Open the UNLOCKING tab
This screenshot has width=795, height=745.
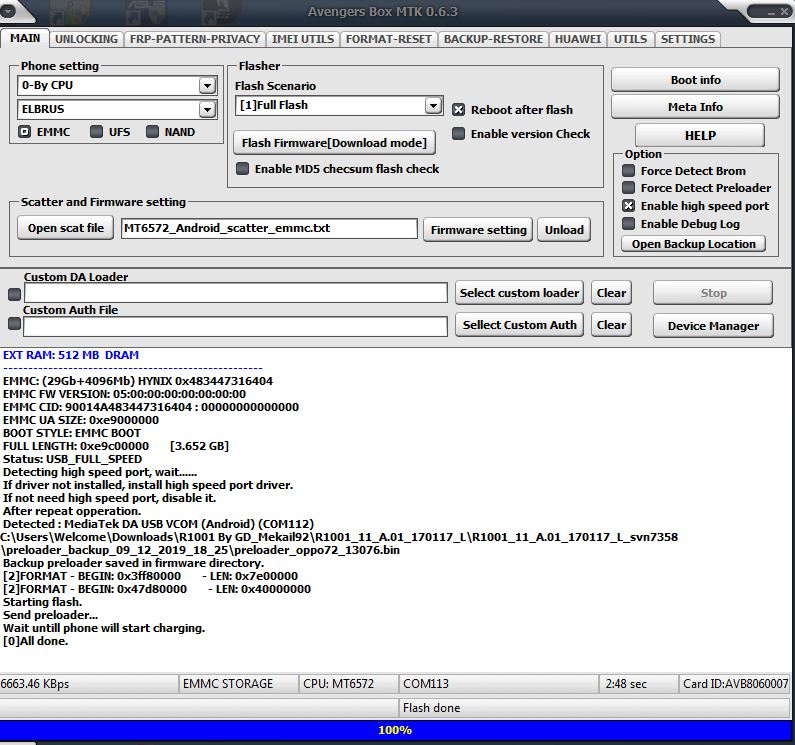point(86,39)
